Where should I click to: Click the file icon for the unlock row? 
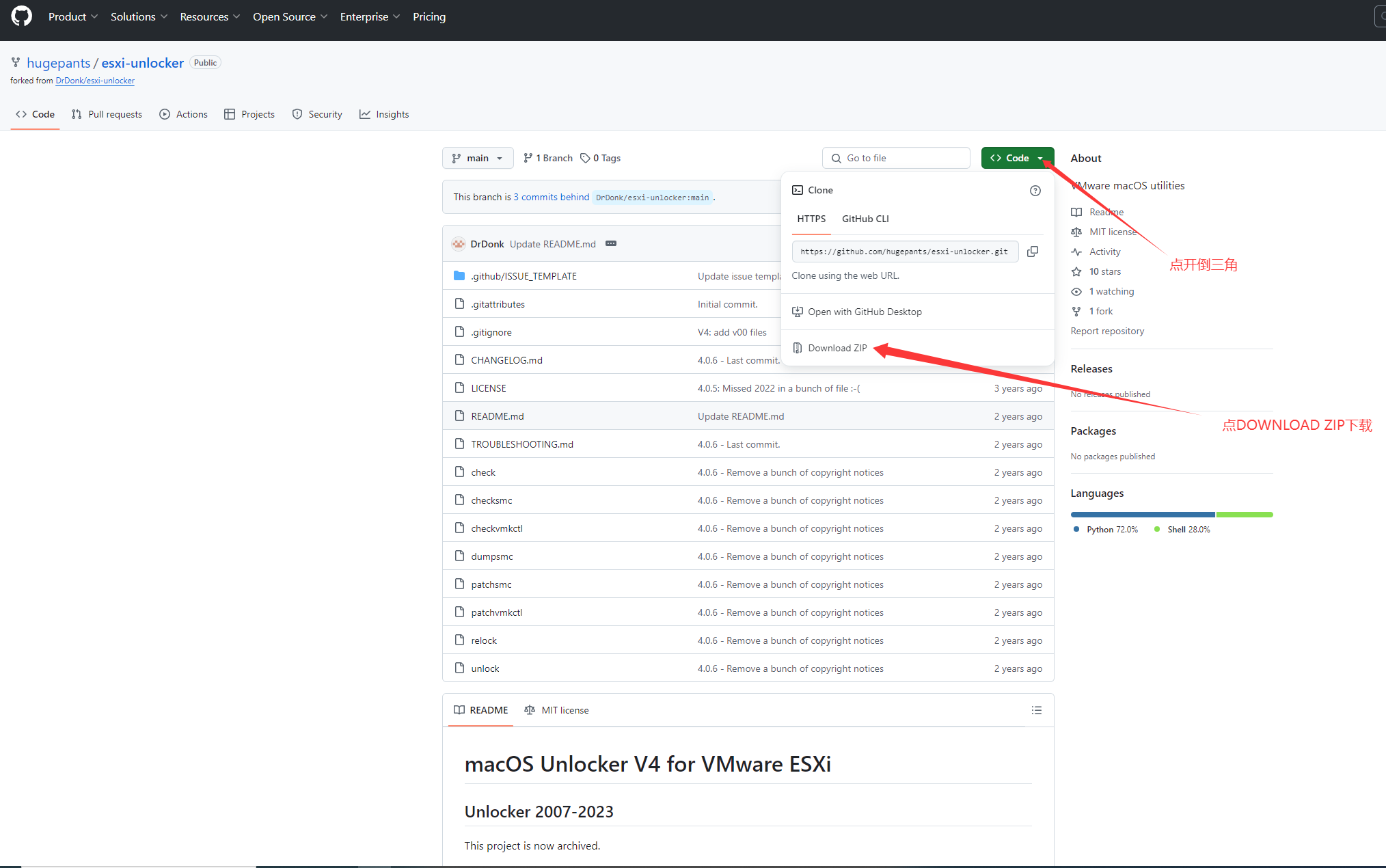pos(459,668)
